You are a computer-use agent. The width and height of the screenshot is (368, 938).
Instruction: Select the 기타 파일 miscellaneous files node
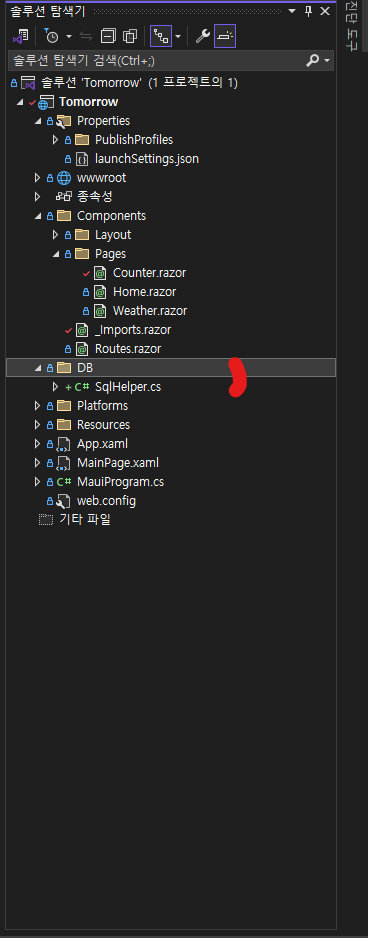coord(84,520)
